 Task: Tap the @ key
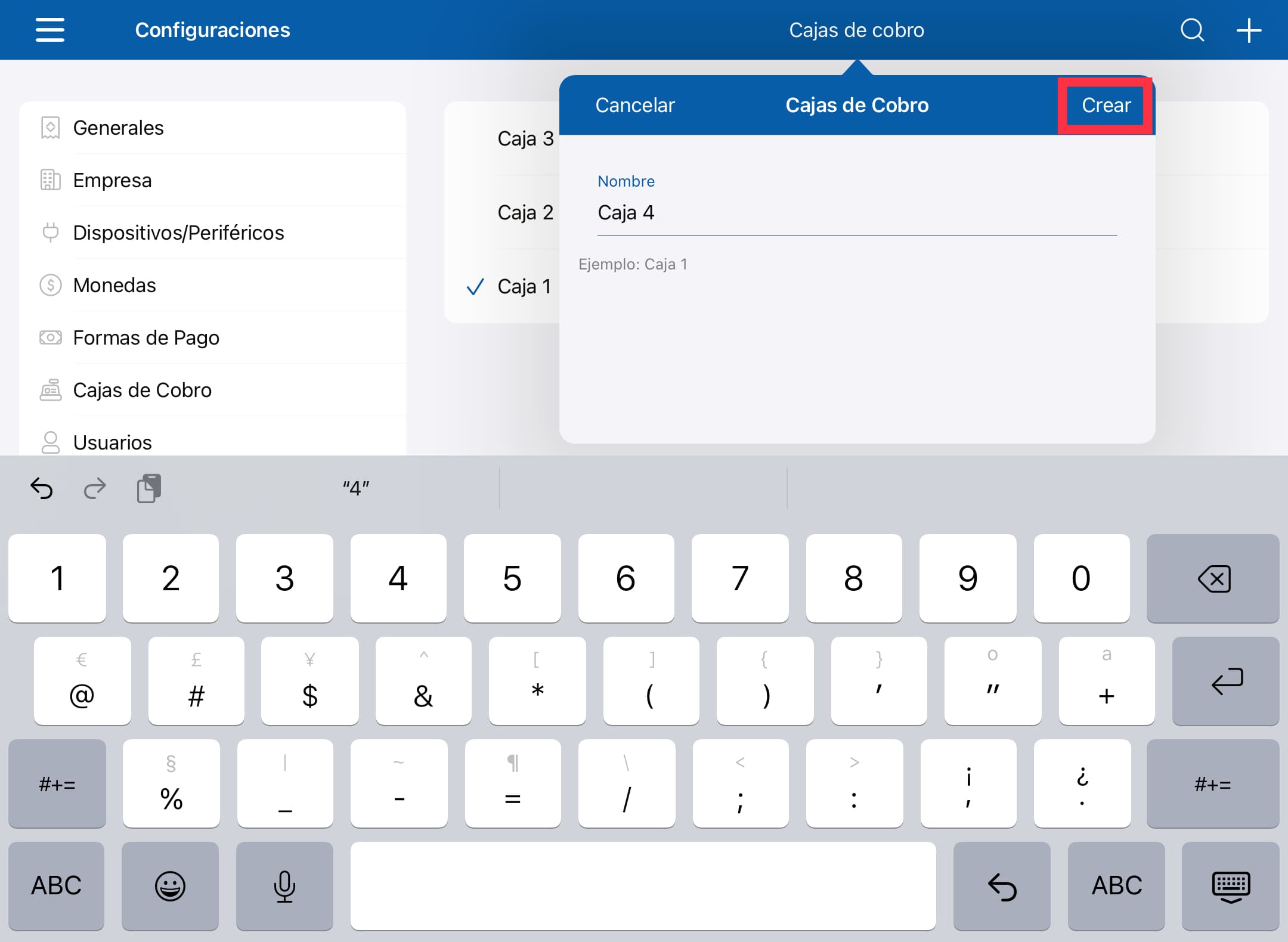(82, 681)
